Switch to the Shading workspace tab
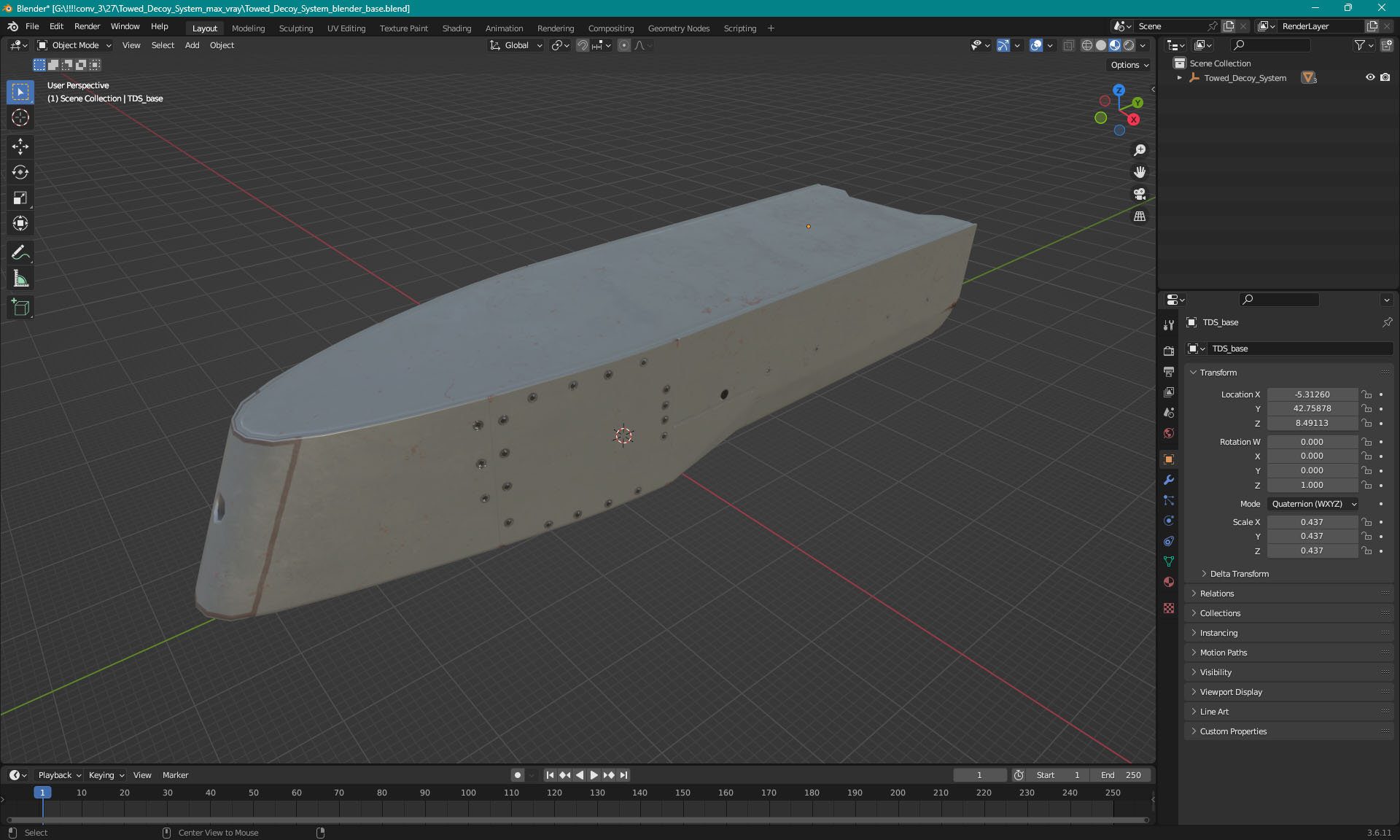 pyautogui.click(x=456, y=28)
